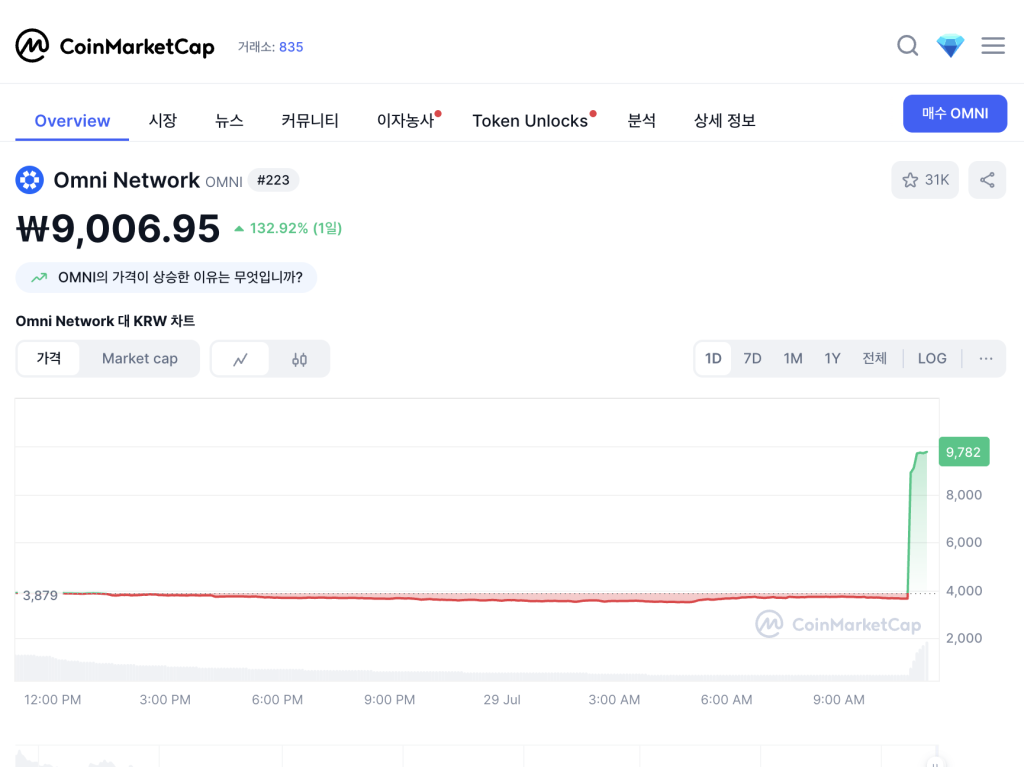The image size is (1024, 767).
Task: Switch to line chart view icon
Action: (240, 359)
